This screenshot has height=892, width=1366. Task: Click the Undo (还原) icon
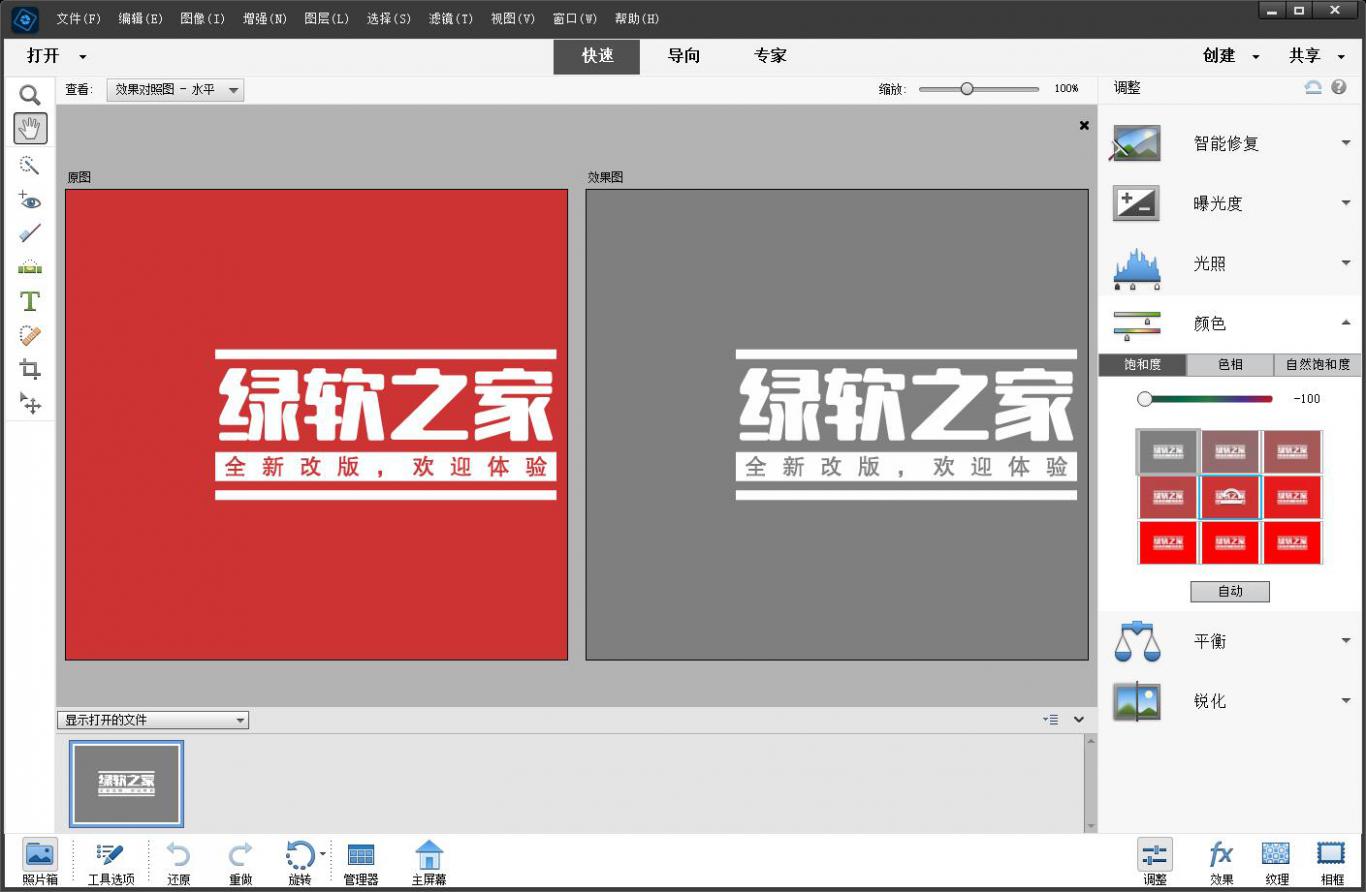pyautogui.click(x=178, y=862)
